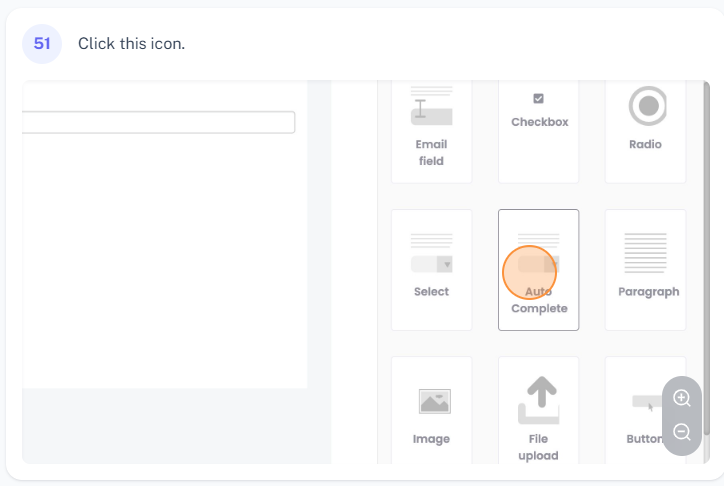Select the Image widget icon
This screenshot has width=724, height=486.
click(x=434, y=401)
